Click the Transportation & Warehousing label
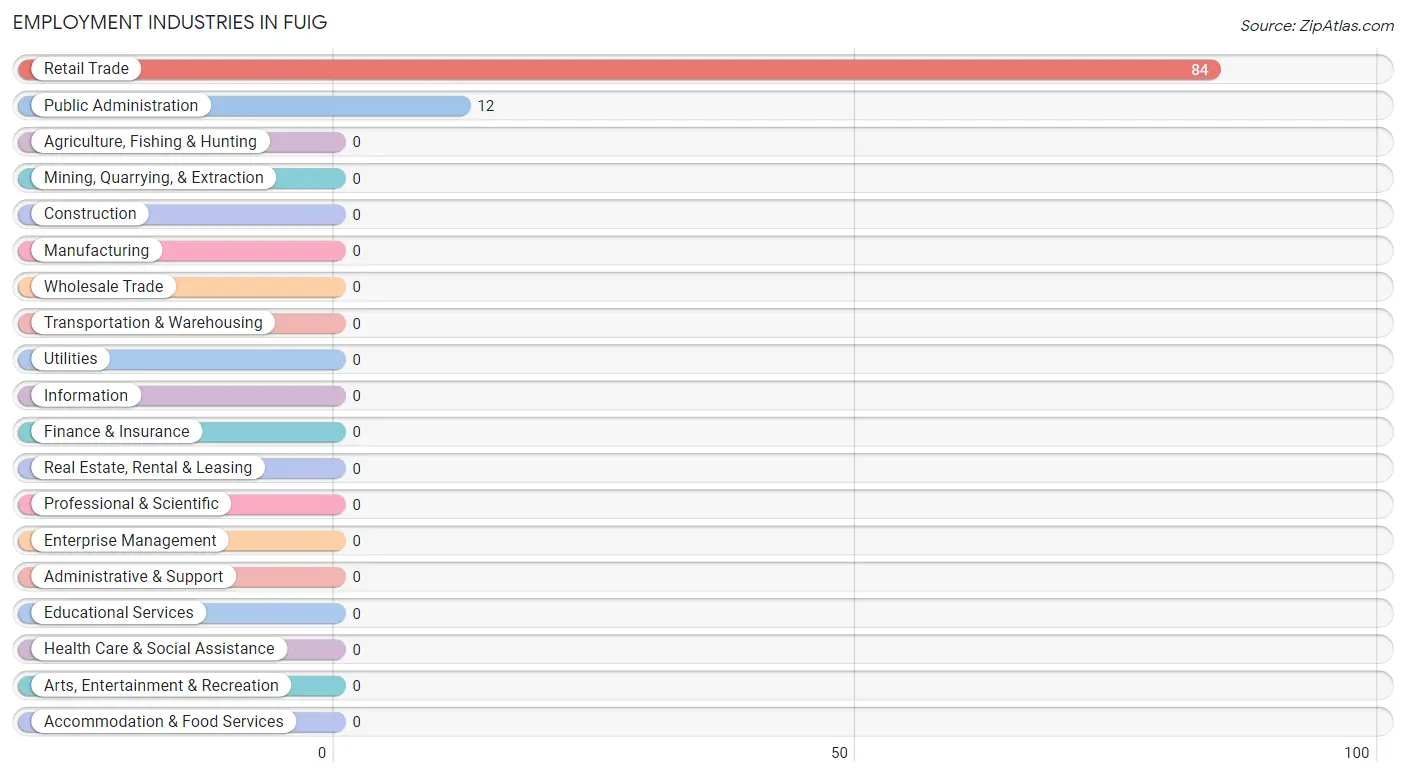The width and height of the screenshot is (1406, 776). (153, 323)
